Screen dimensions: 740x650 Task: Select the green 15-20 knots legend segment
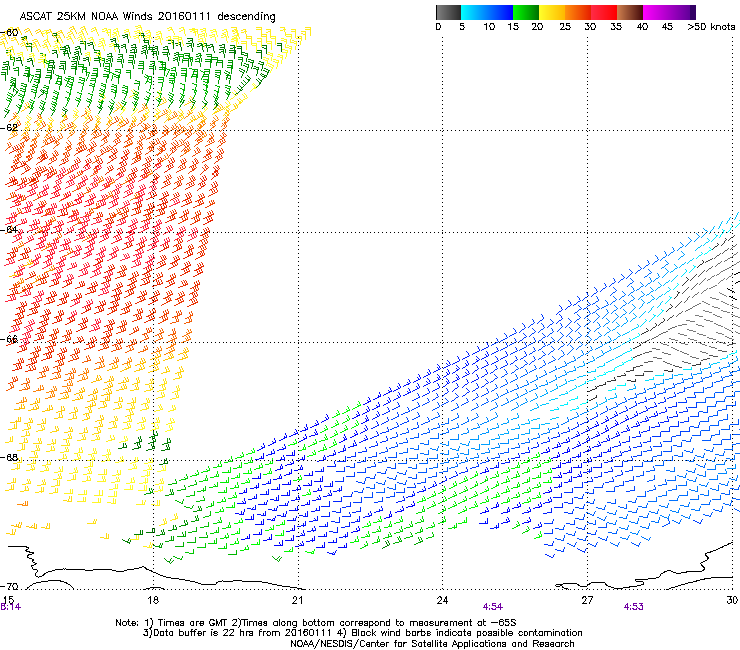526,12
